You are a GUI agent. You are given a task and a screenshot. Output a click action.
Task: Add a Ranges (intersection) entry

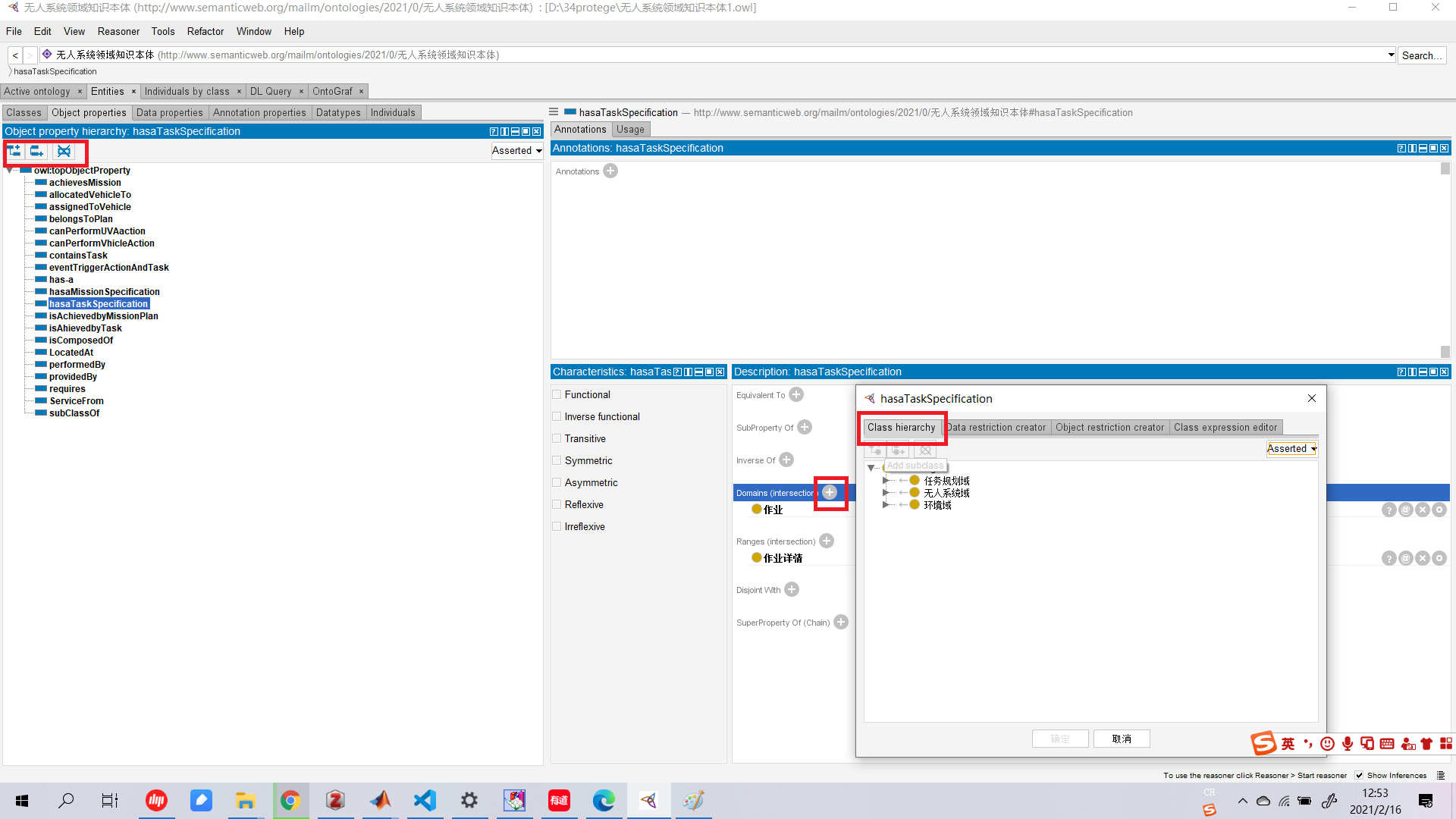[827, 541]
